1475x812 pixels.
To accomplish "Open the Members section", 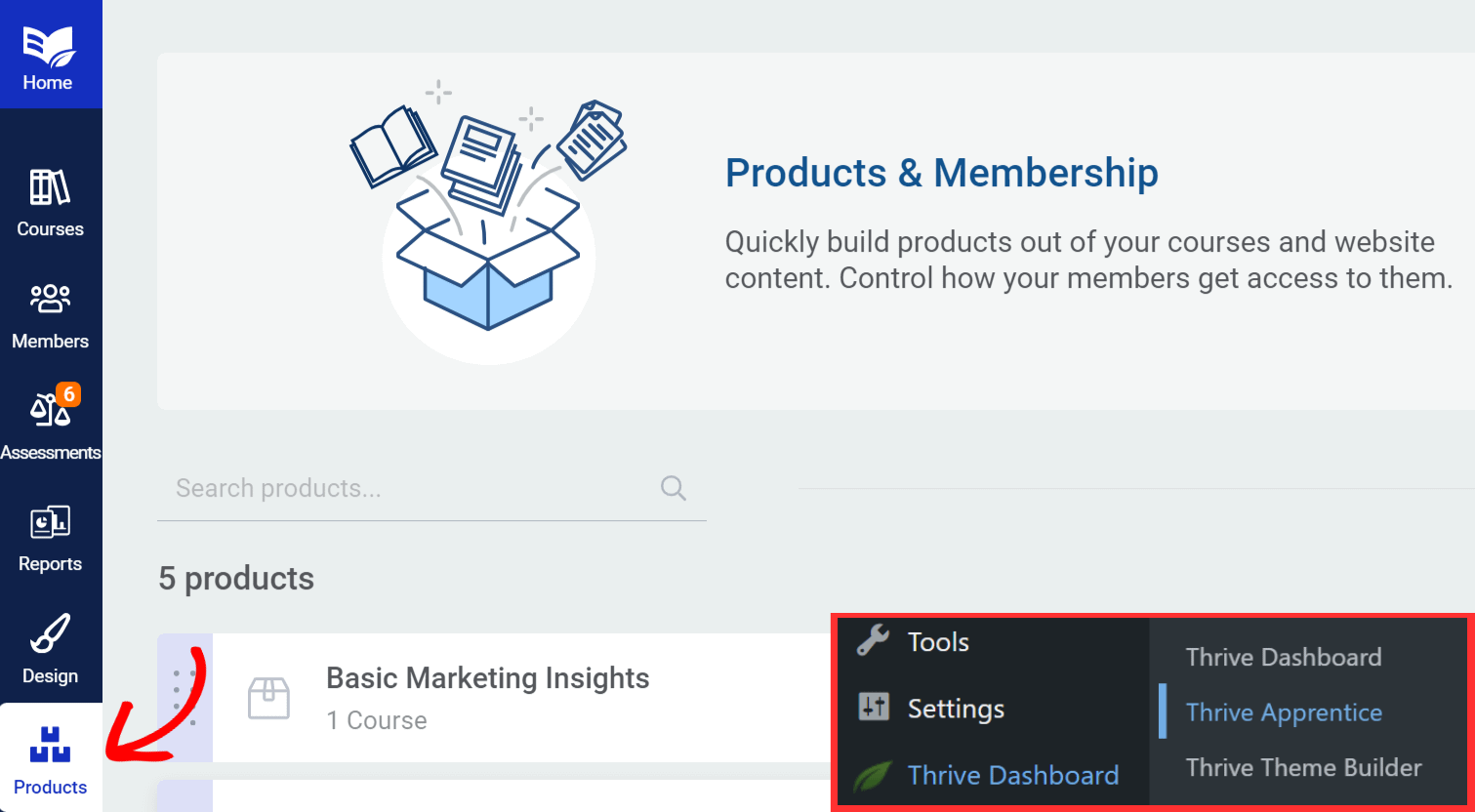I will click(51, 315).
